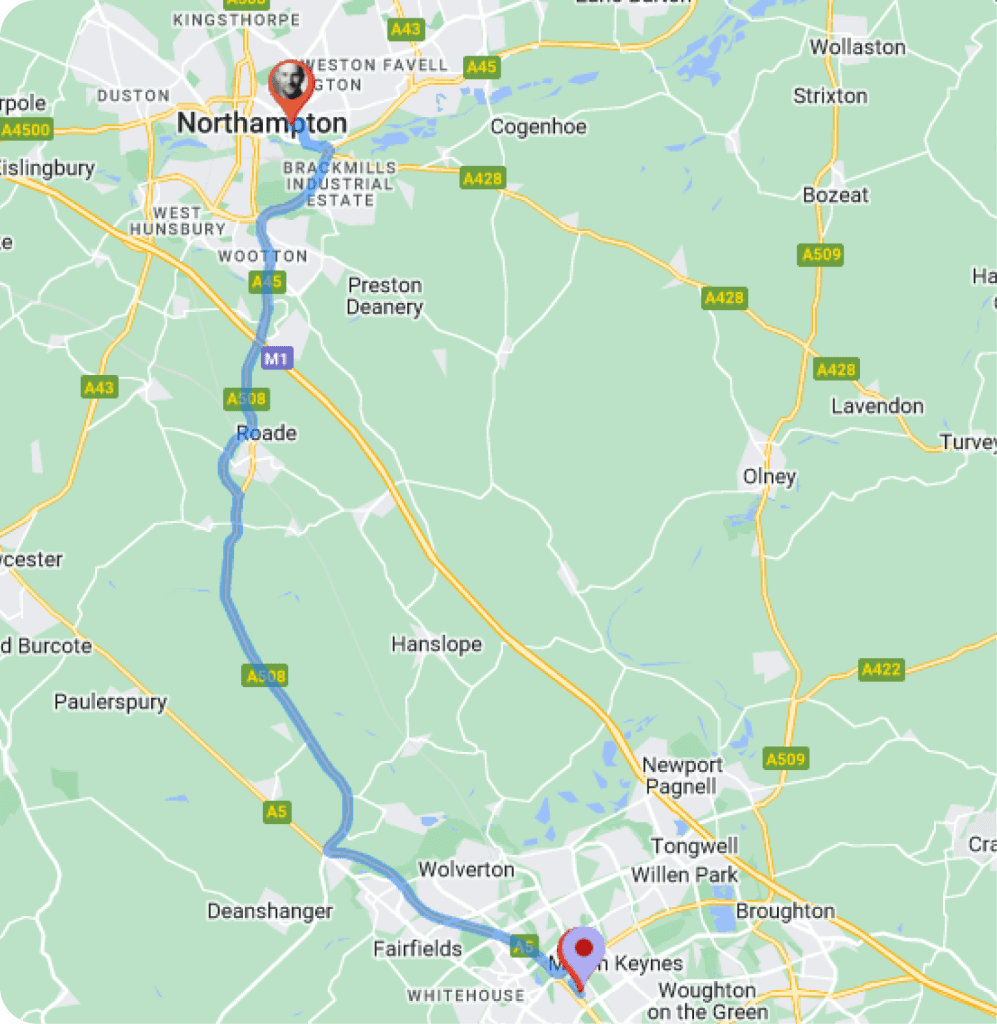The height and width of the screenshot is (1024, 997).
Task: Select the Northampton city label
Action: (262, 123)
